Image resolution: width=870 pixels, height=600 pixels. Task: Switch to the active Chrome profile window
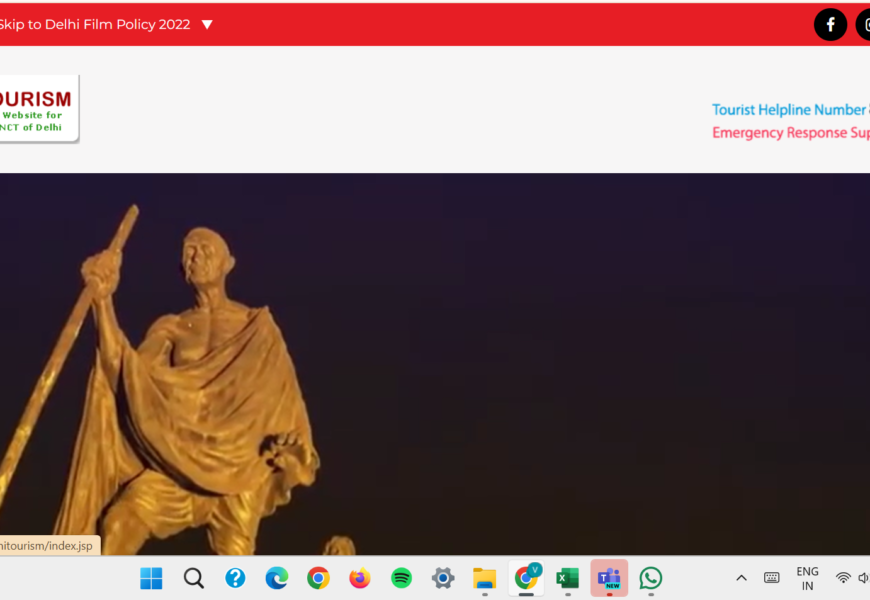(x=526, y=578)
